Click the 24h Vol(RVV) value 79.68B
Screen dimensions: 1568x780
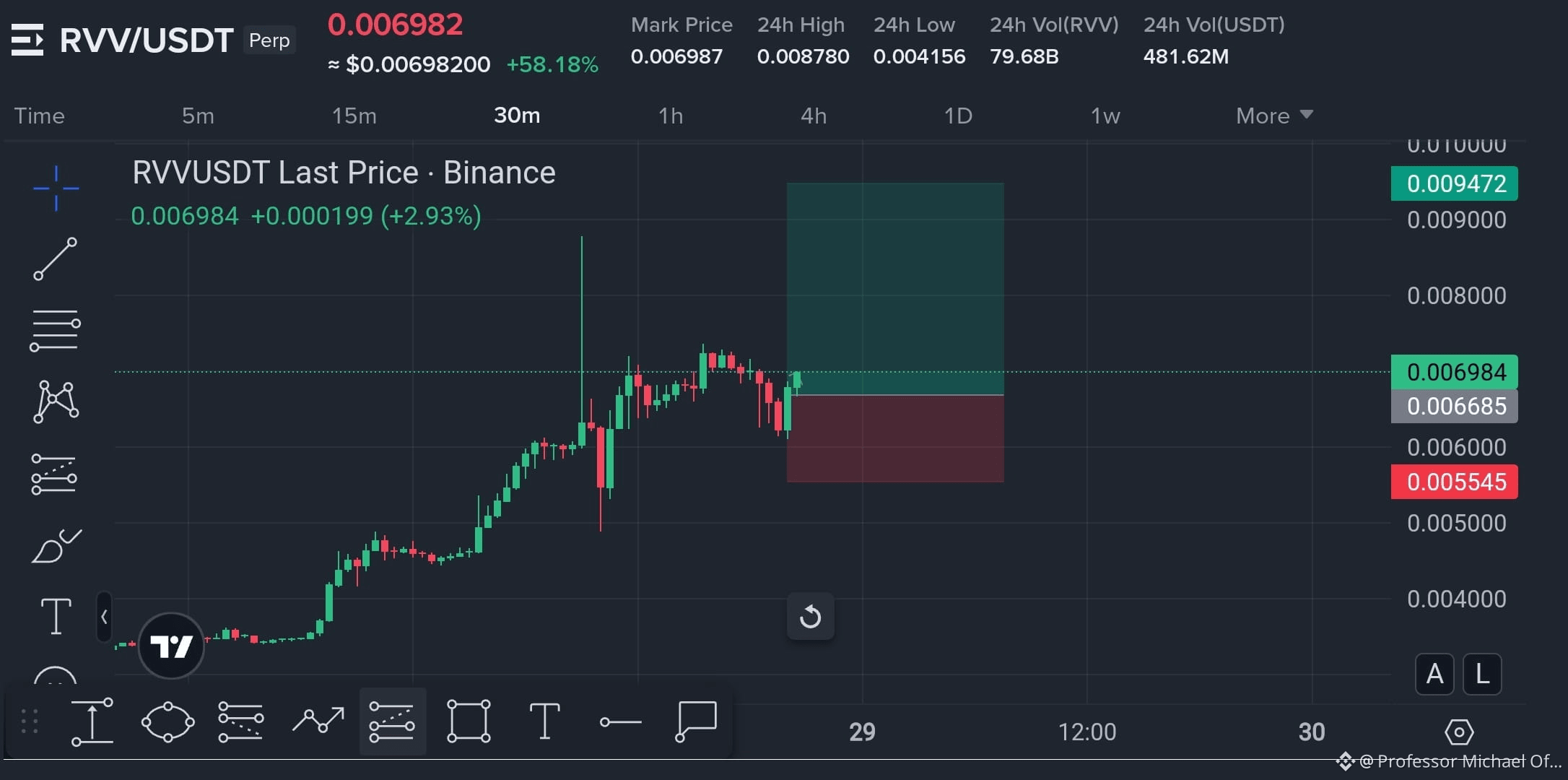click(1024, 56)
